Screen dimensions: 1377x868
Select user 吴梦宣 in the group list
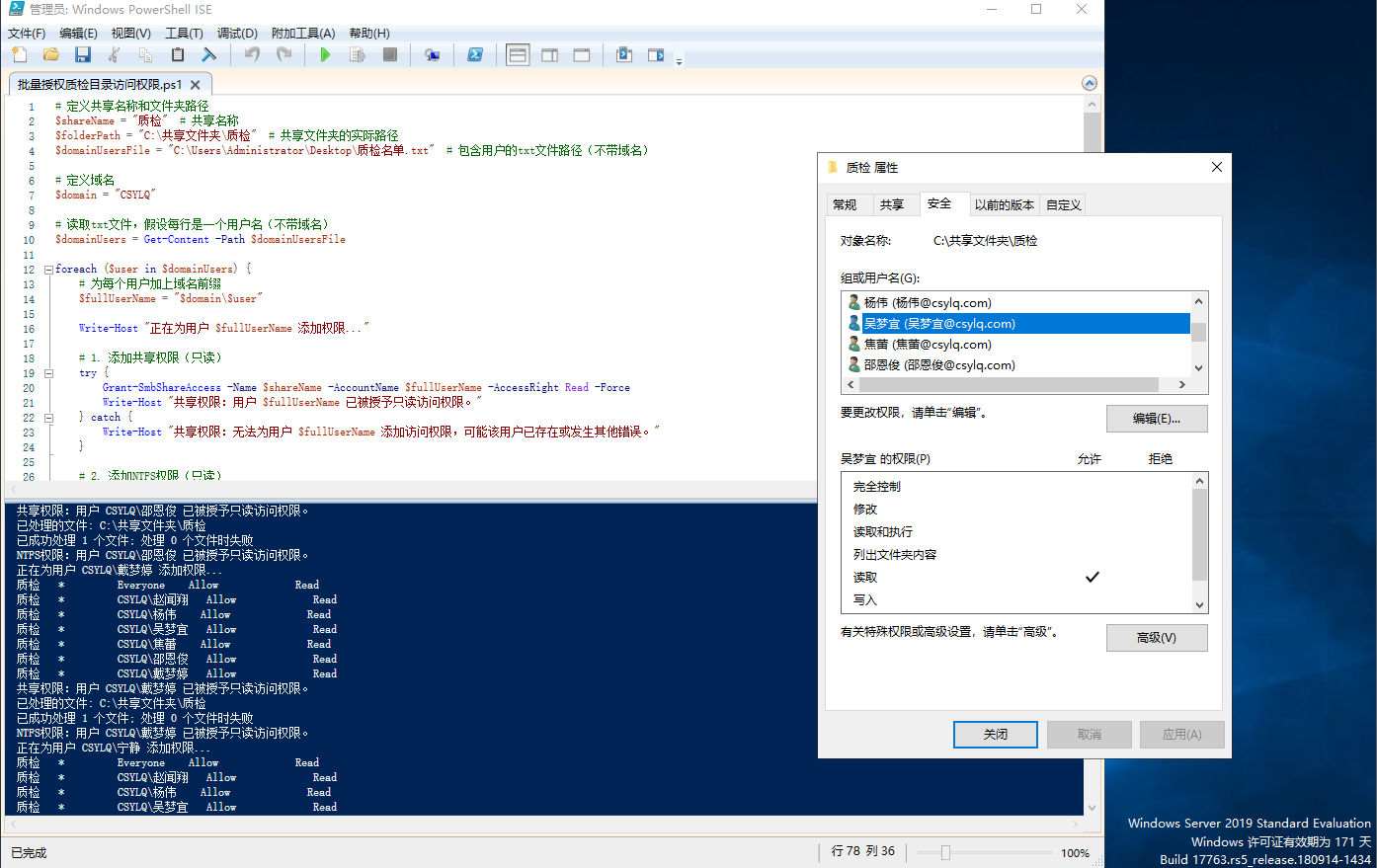click(x=1016, y=324)
